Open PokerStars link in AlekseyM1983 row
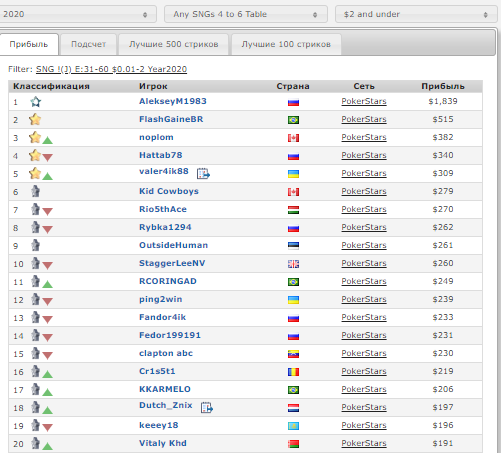Image resolution: width=501 pixels, height=453 pixels. pos(364,101)
